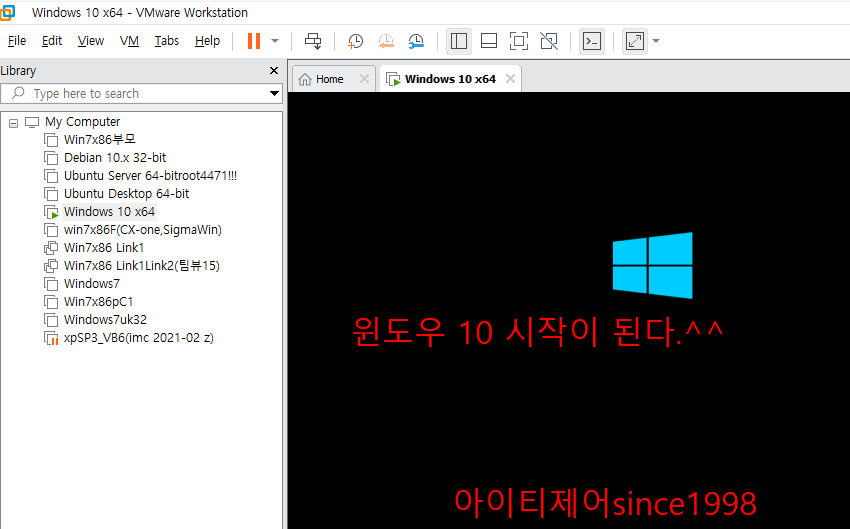This screenshot has width=850, height=529.
Task: Collapse the My Computer tree node
Action: [14, 123]
